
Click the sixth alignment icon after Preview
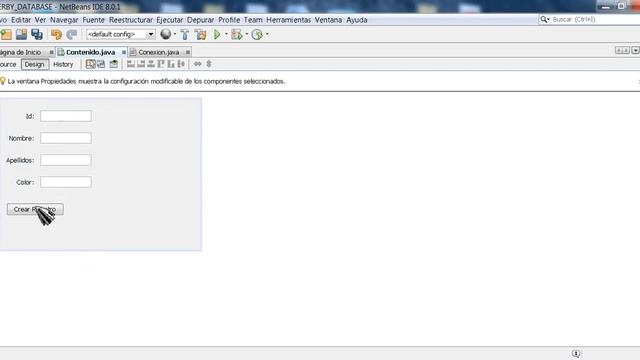pyautogui.click(x=181, y=64)
